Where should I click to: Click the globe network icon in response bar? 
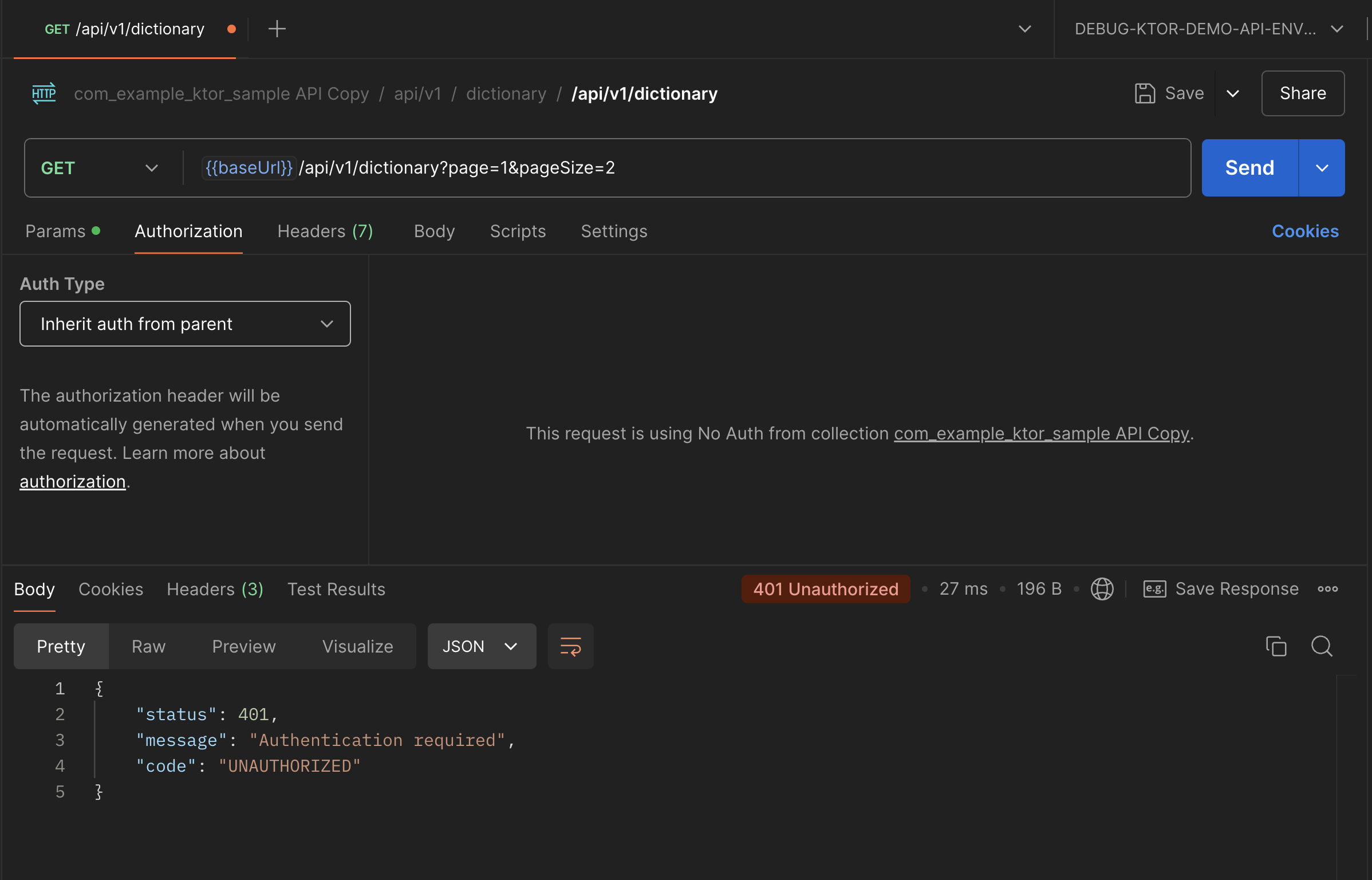click(x=1102, y=589)
